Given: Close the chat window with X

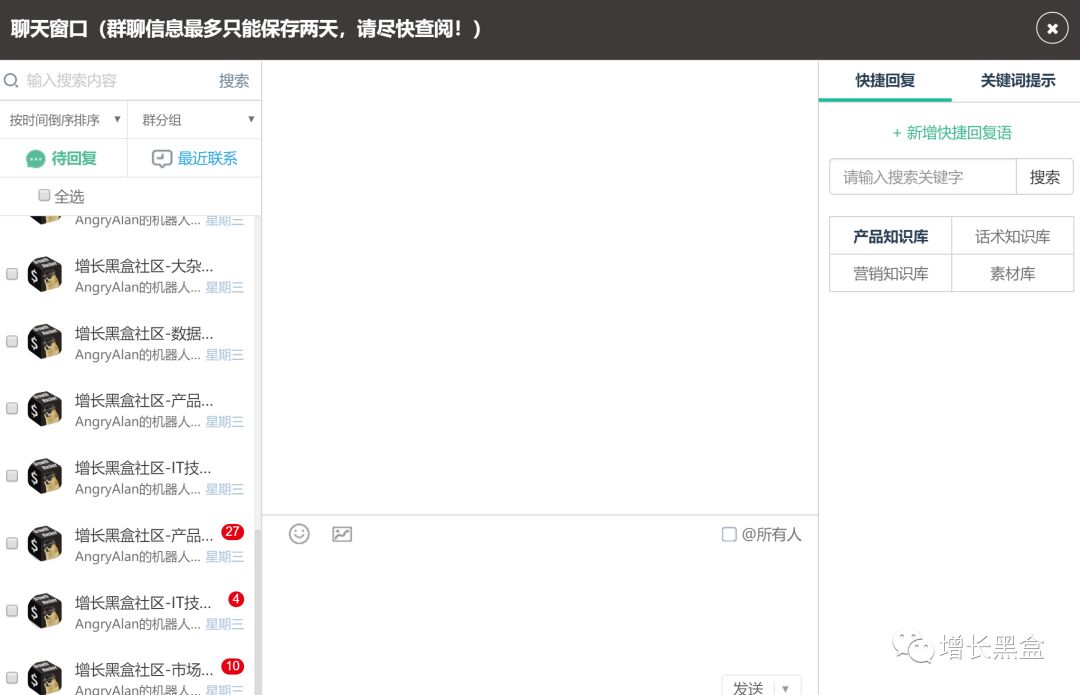Looking at the screenshot, I should point(1052,28).
